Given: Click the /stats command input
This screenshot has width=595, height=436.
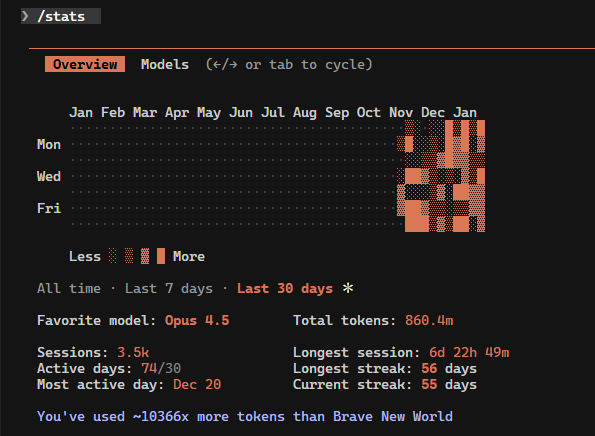Looking at the screenshot, I should click(61, 16).
